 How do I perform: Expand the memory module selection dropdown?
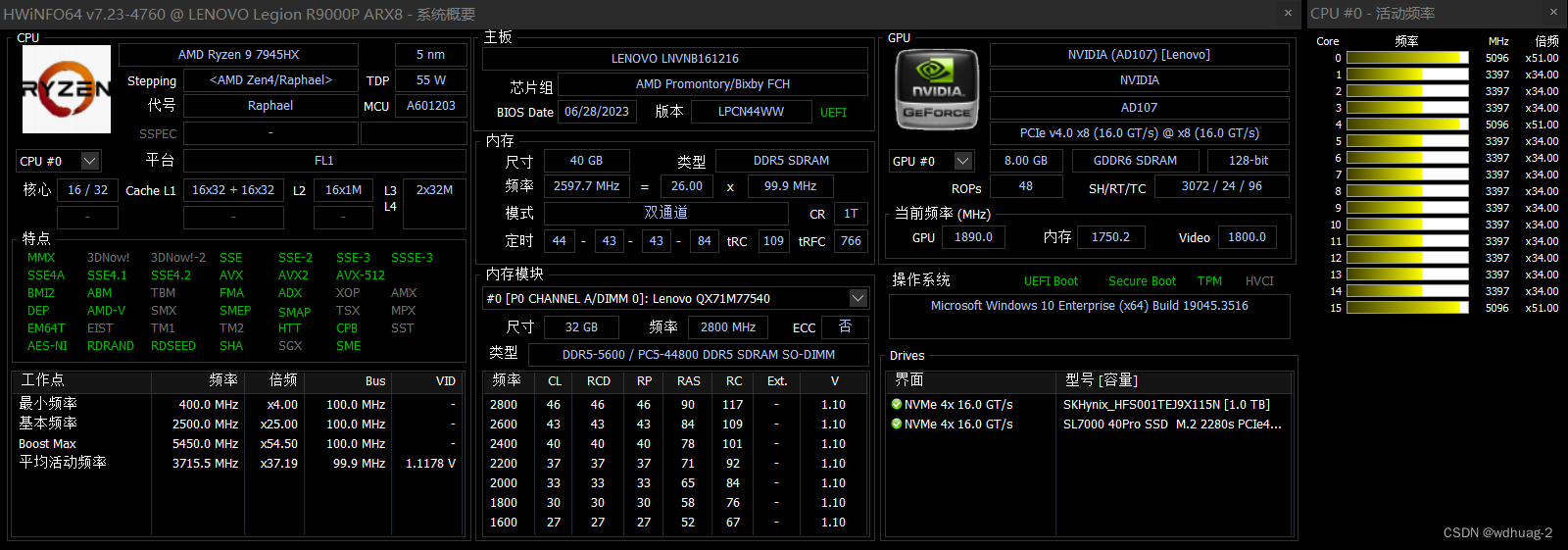857,298
